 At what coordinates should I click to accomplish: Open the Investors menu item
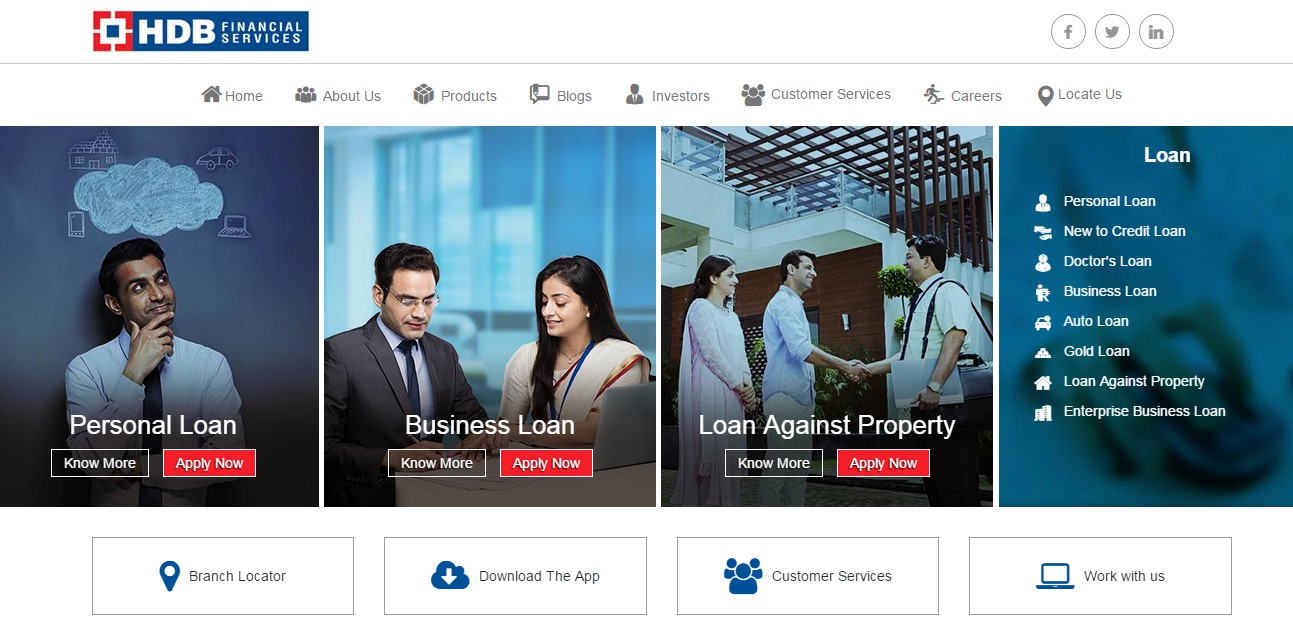click(667, 95)
